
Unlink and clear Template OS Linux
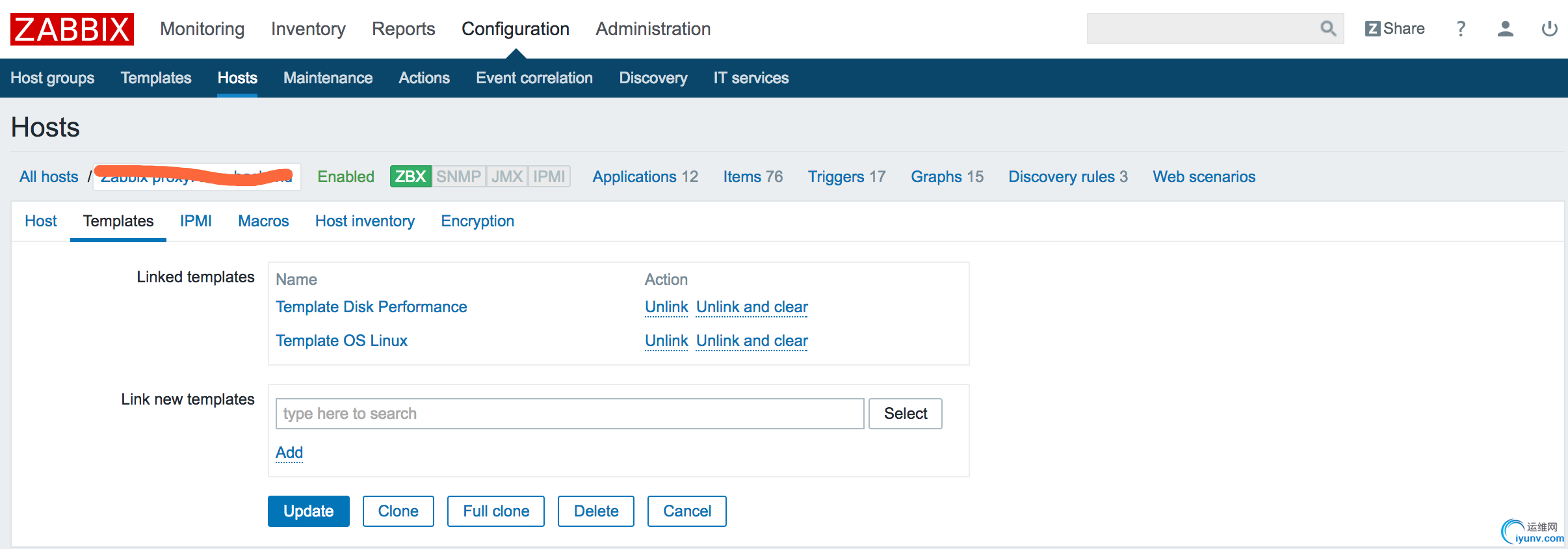point(751,341)
